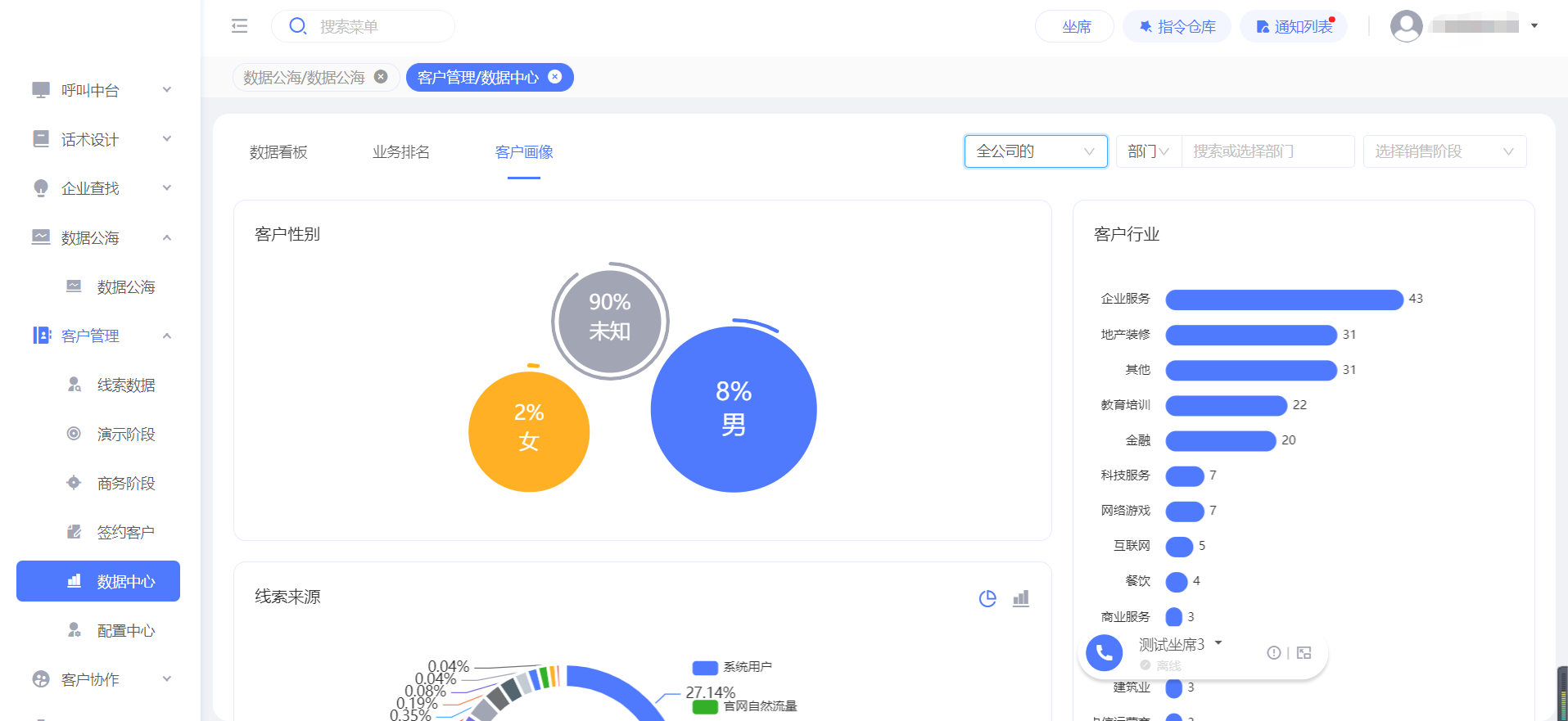Collapse the sidebar with the menu fold icon
Viewport: 1568px width, 721px height.
[x=239, y=26]
